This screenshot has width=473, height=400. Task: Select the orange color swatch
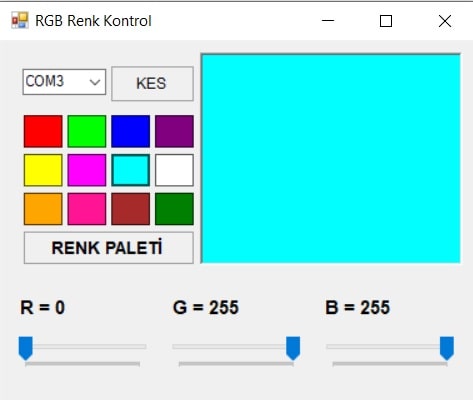click(x=43, y=209)
